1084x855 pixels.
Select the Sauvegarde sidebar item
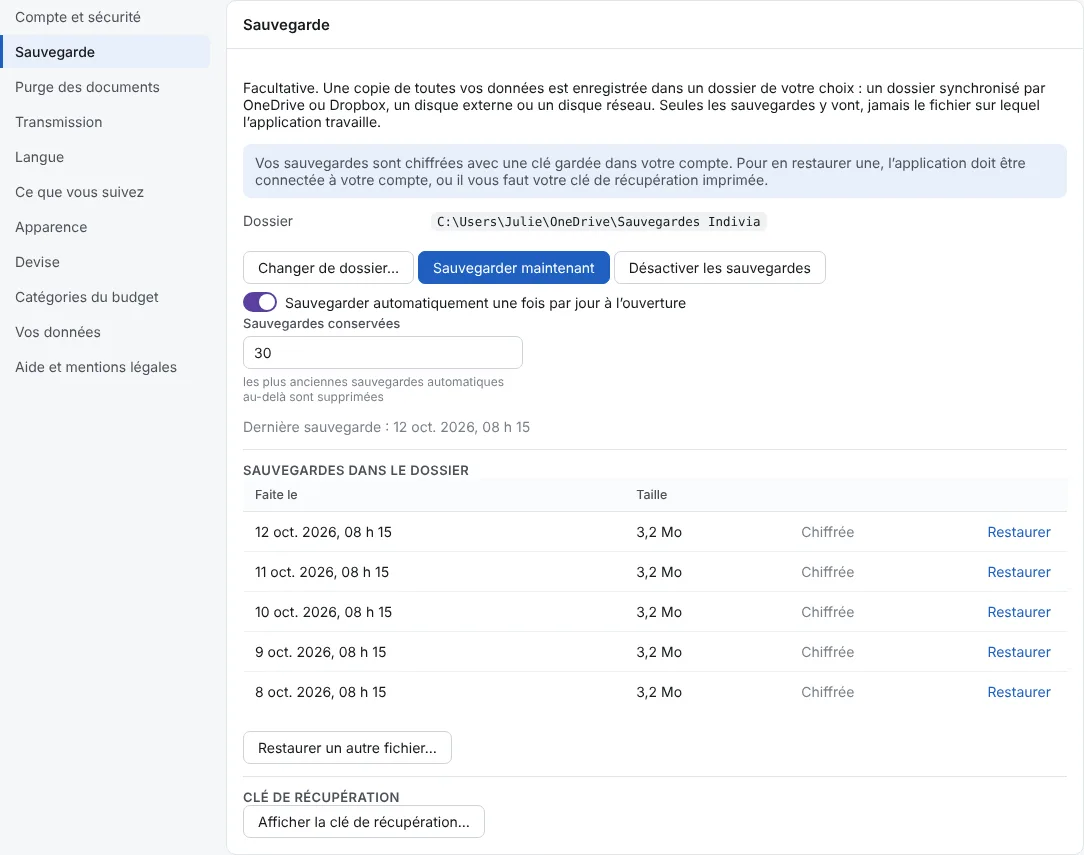[x=105, y=52]
